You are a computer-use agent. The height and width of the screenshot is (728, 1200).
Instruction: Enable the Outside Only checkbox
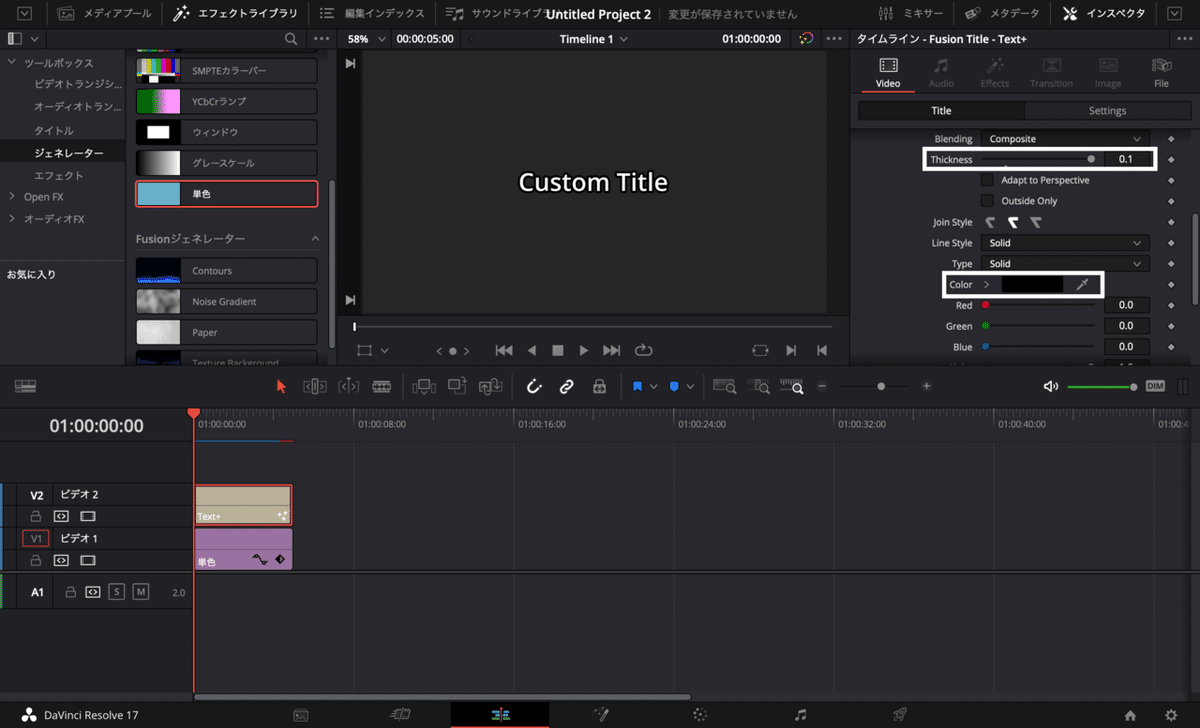(x=987, y=201)
